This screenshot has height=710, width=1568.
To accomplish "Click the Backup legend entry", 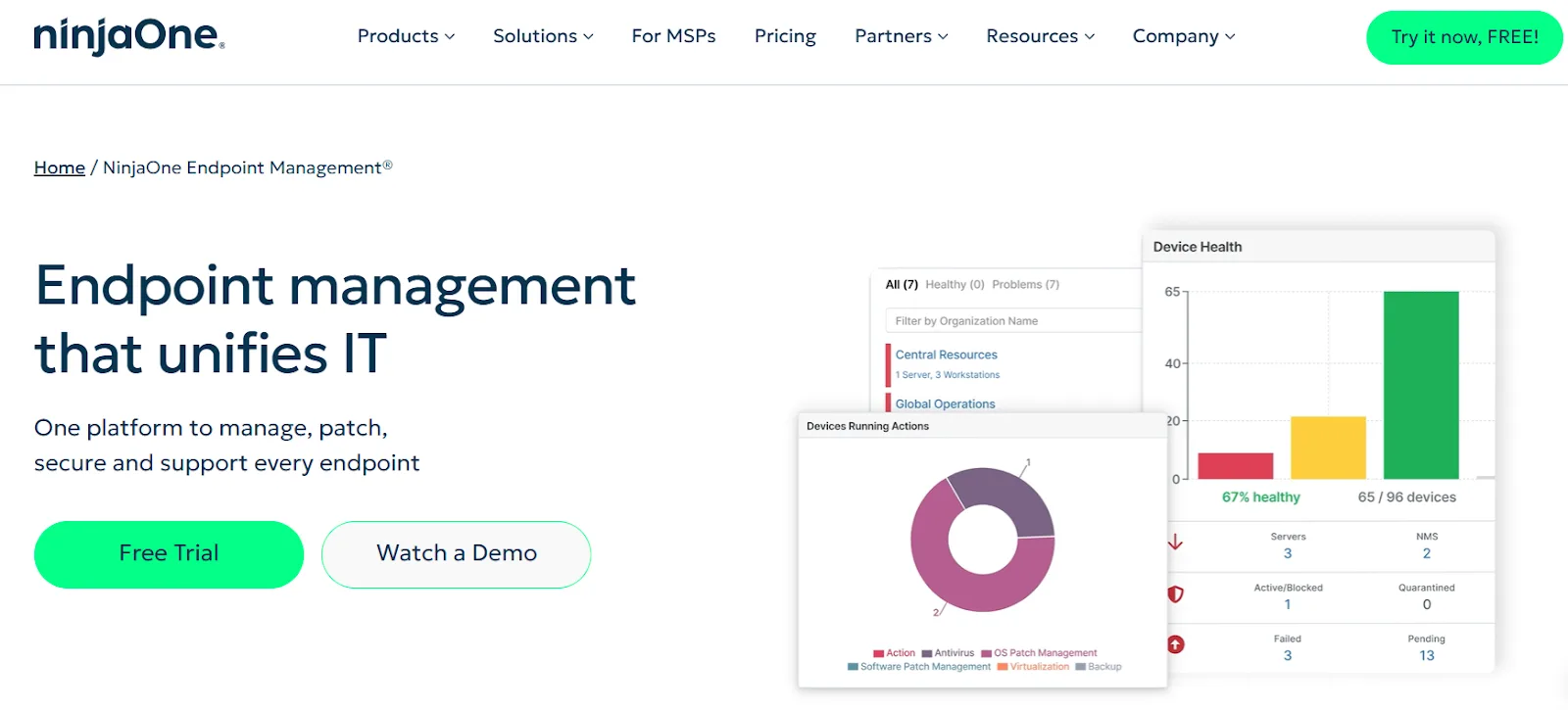I will click(x=1099, y=667).
